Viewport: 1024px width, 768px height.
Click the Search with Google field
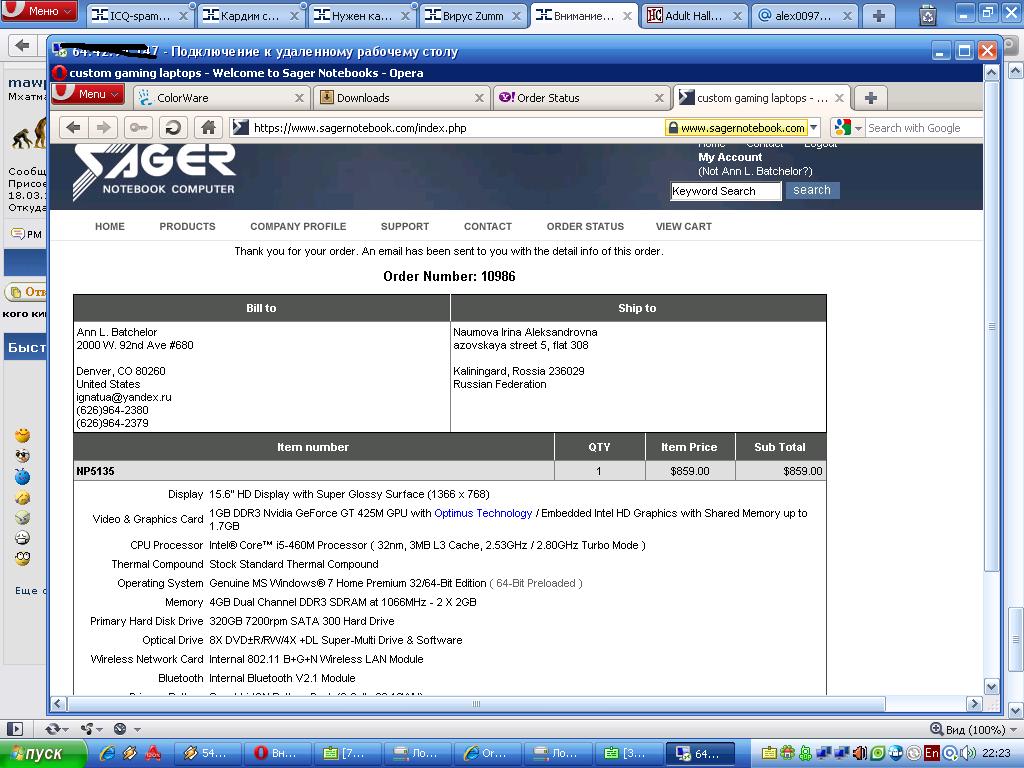[x=924, y=128]
